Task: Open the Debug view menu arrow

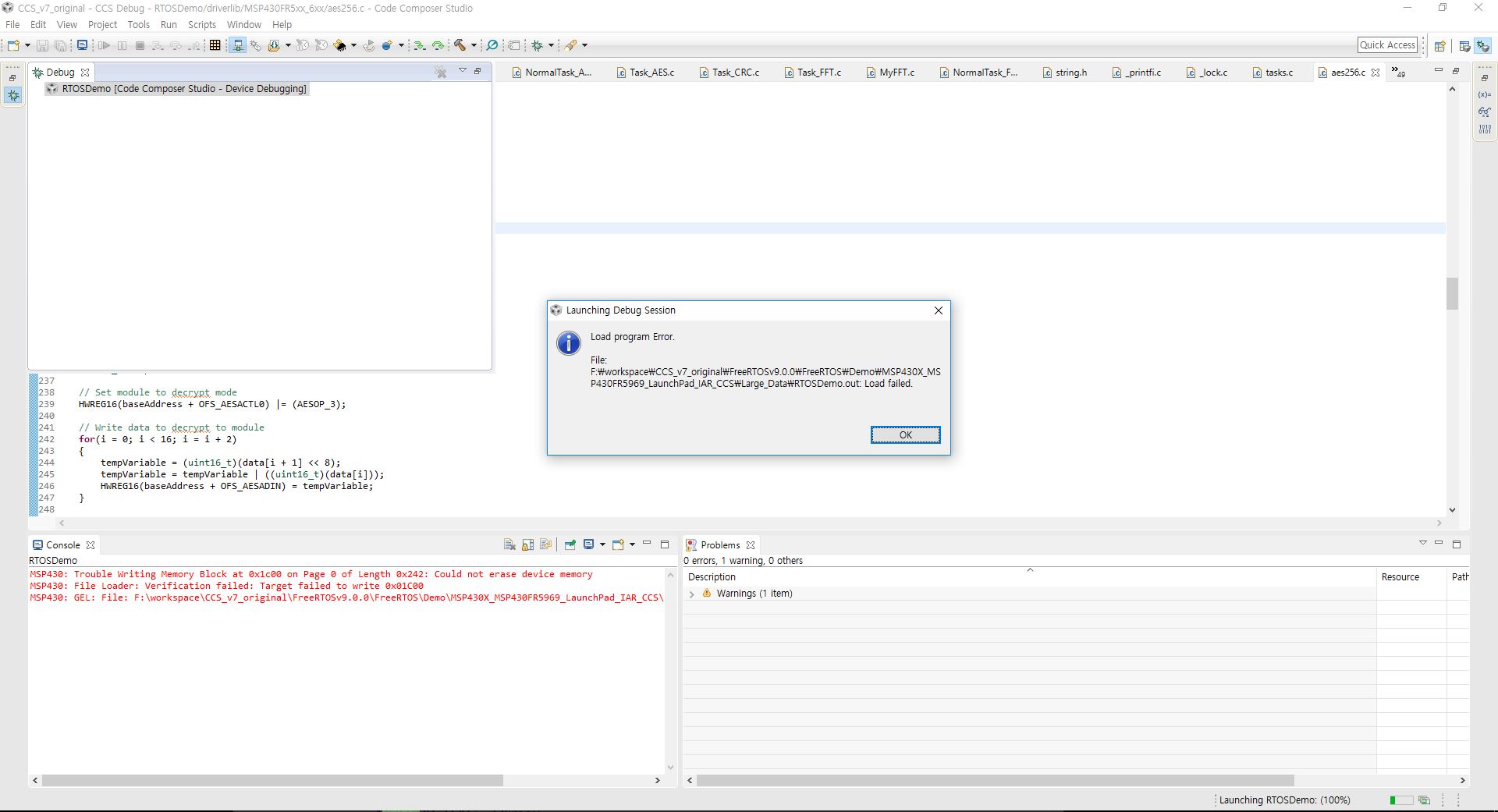Action: 462,71
